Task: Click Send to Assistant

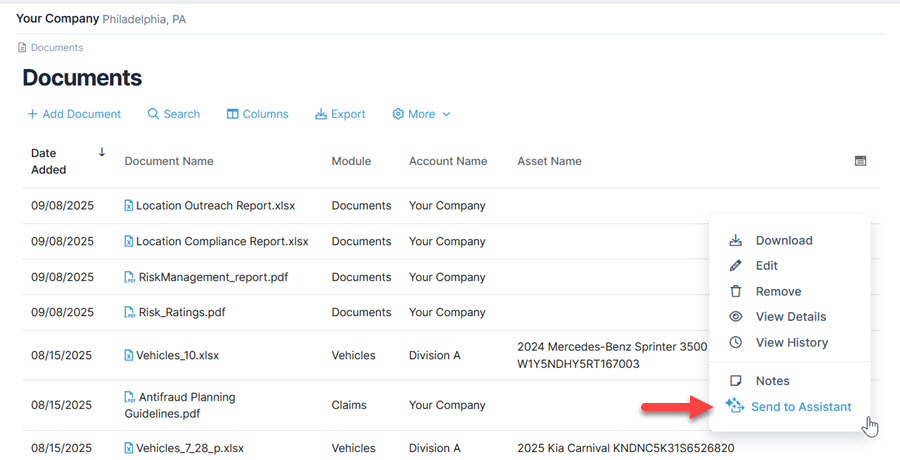Action: [x=800, y=407]
